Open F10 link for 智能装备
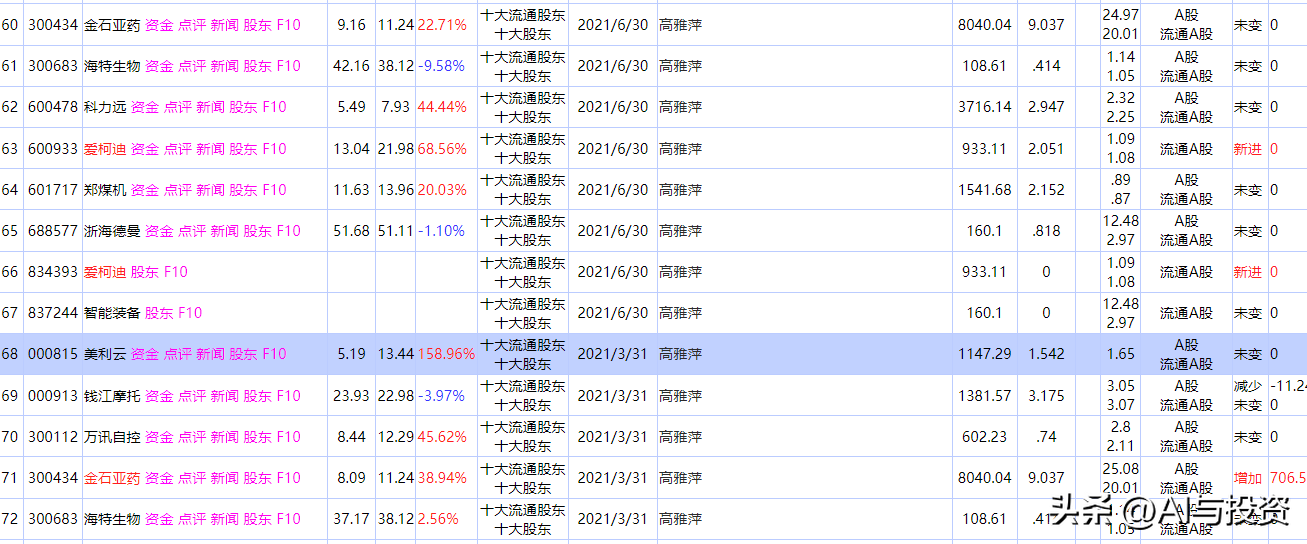 pos(190,312)
